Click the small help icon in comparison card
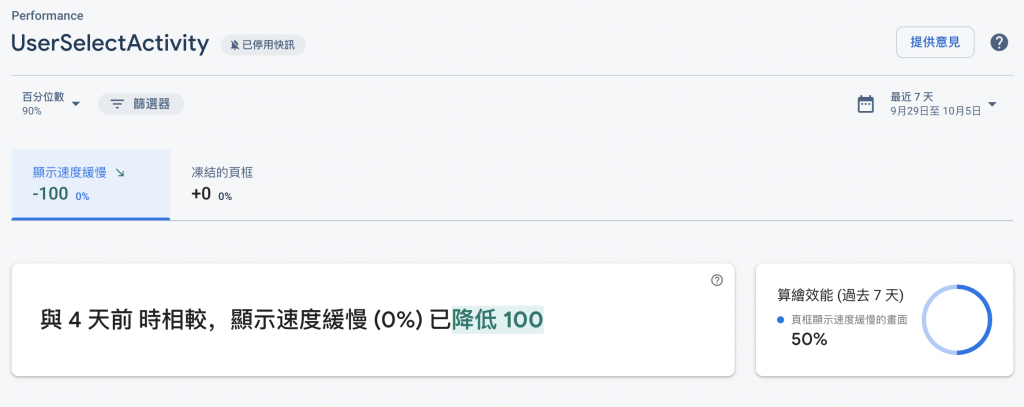This screenshot has width=1024, height=407. coord(716,281)
